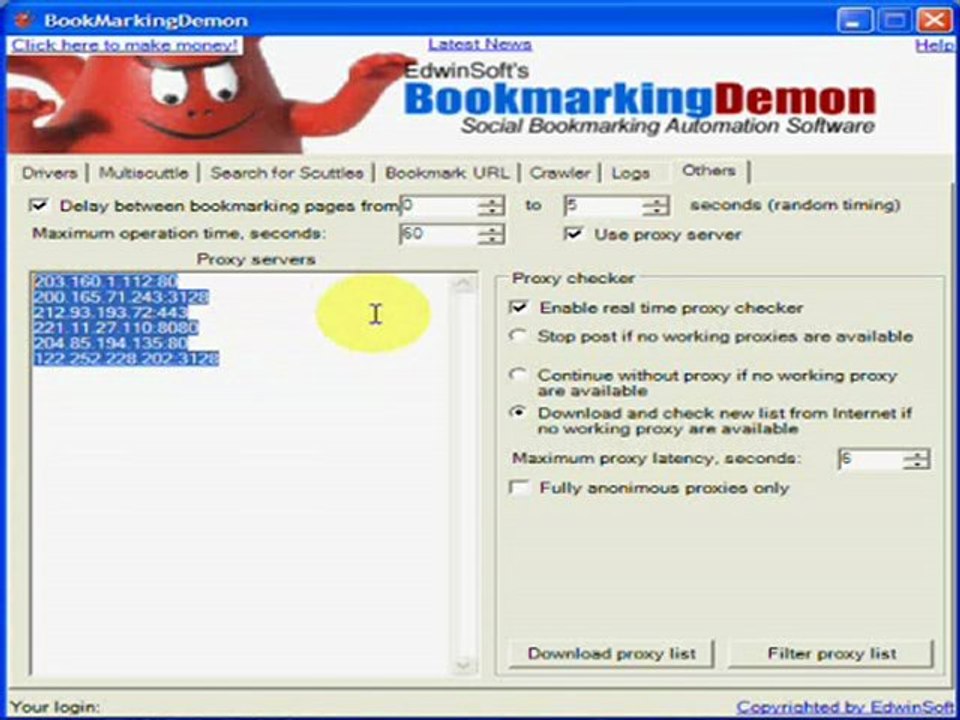This screenshot has height=720, width=960.
Task: Click Download proxy list button
Action: (x=612, y=653)
